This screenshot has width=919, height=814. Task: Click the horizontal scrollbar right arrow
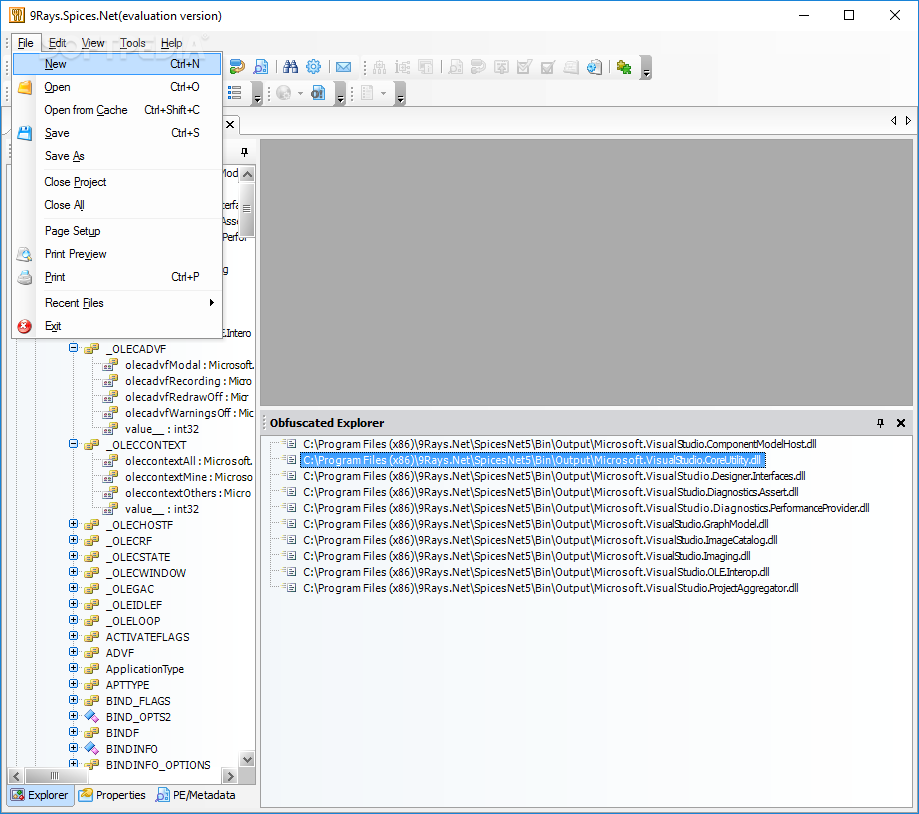pyautogui.click(x=230, y=776)
